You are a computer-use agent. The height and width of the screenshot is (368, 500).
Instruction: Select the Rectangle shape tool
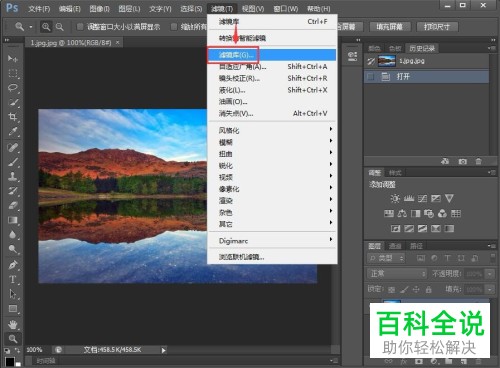pos(13,309)
